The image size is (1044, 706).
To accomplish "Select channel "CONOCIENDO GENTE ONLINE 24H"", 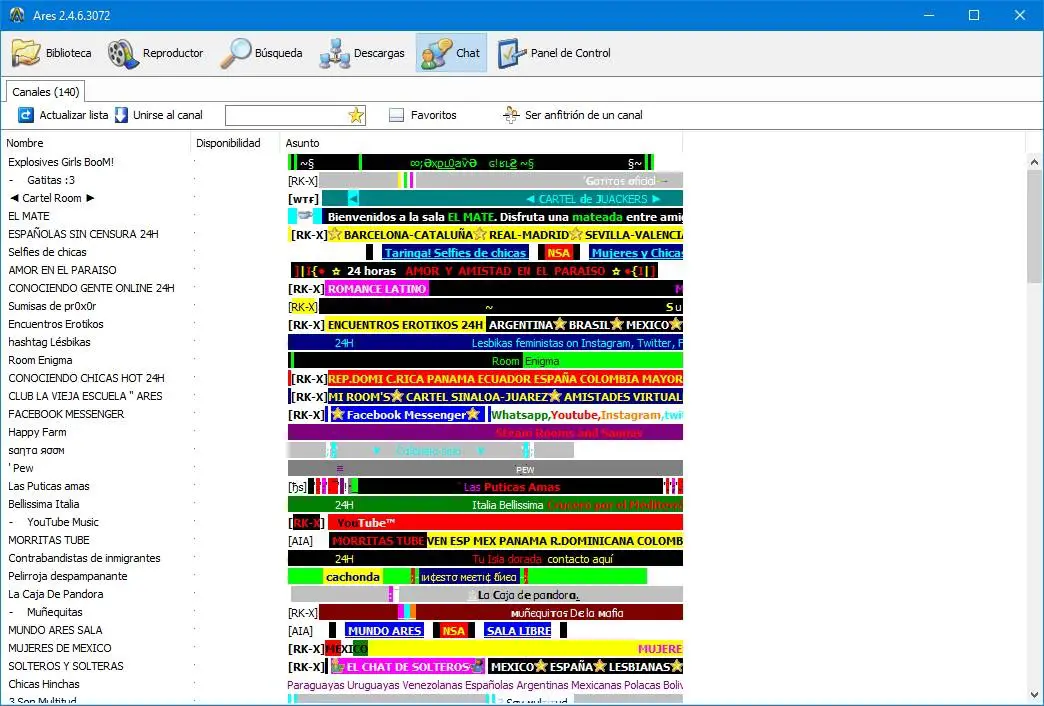I will [91, 288].
